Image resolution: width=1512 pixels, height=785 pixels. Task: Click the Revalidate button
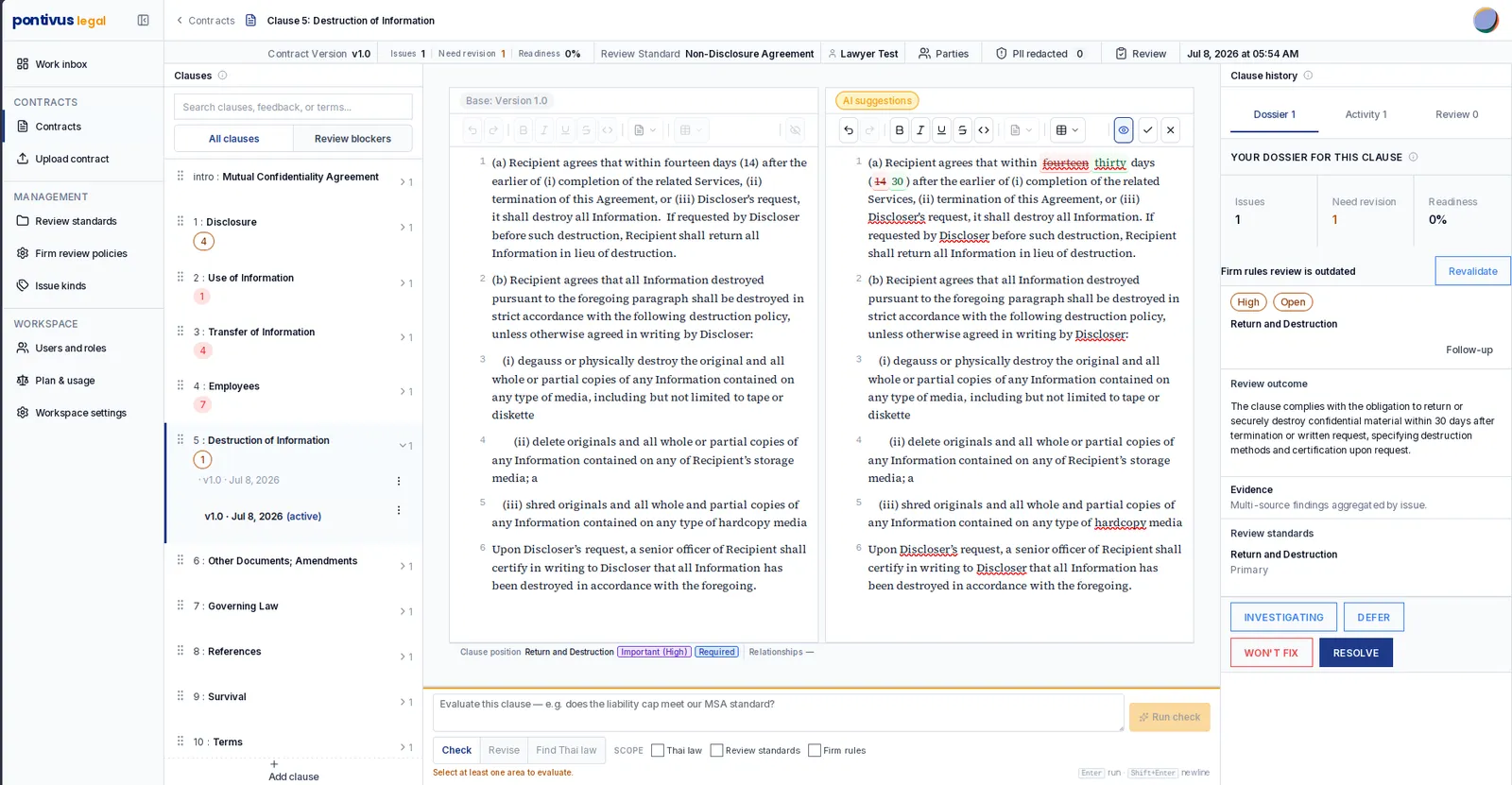[1472, 271]
